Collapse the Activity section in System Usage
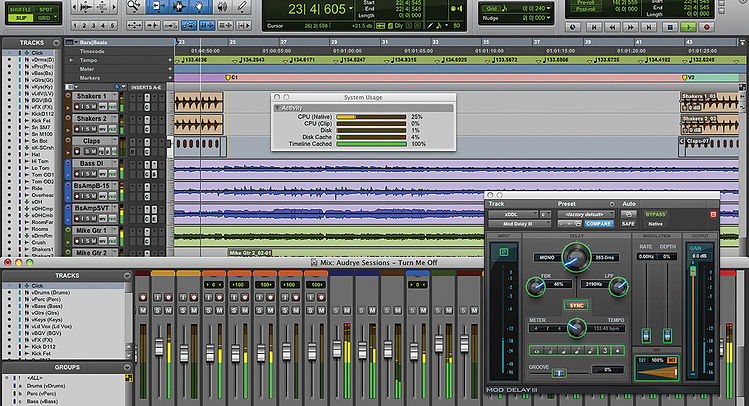749x406 pixels. [277, 108]
